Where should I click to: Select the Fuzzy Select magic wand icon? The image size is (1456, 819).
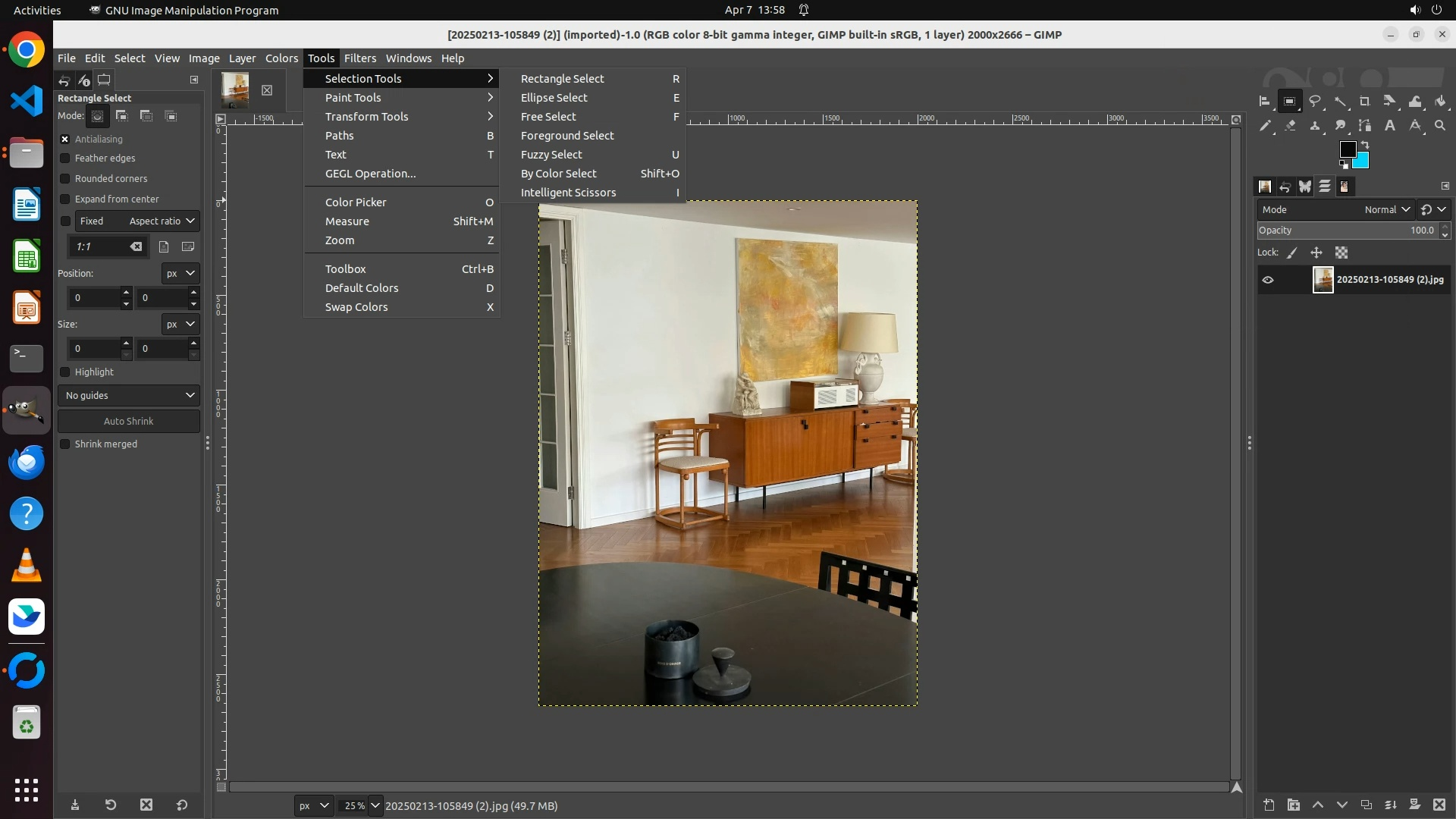[1341, 101]
